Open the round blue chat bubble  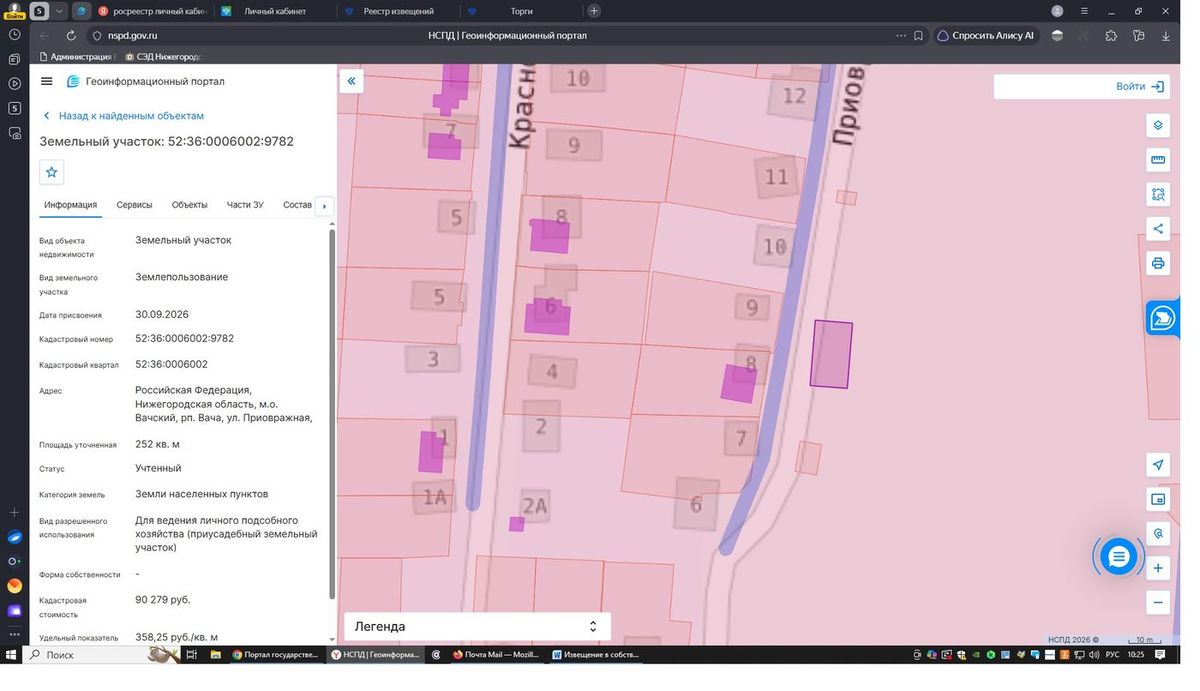click(x=1118, y=556)
